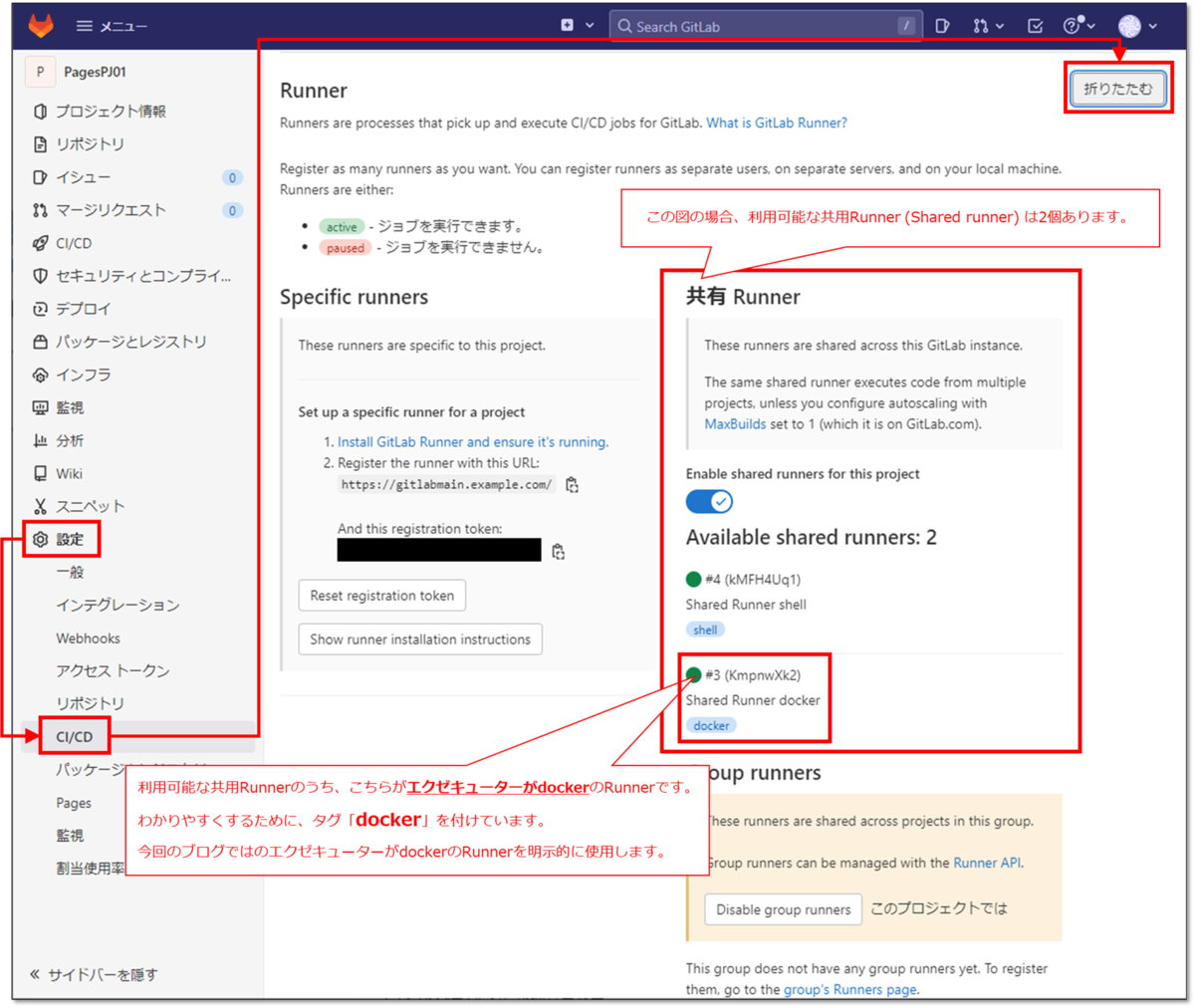Copy the runner registration URL
The width and height of the screenshot is (1195, 1008).
(x=572, y=485)
